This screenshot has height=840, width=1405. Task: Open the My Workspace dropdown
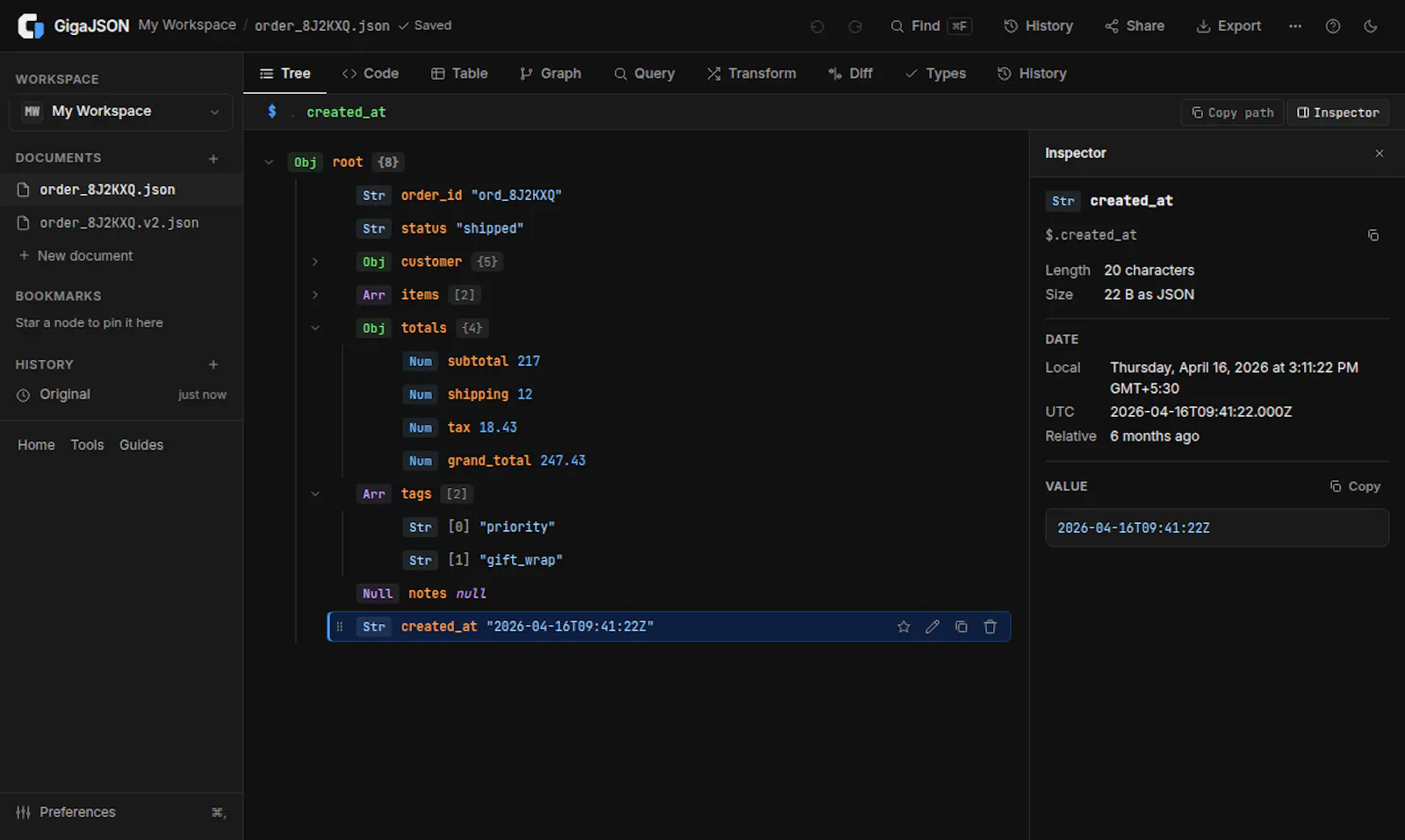tap(121, 111)
